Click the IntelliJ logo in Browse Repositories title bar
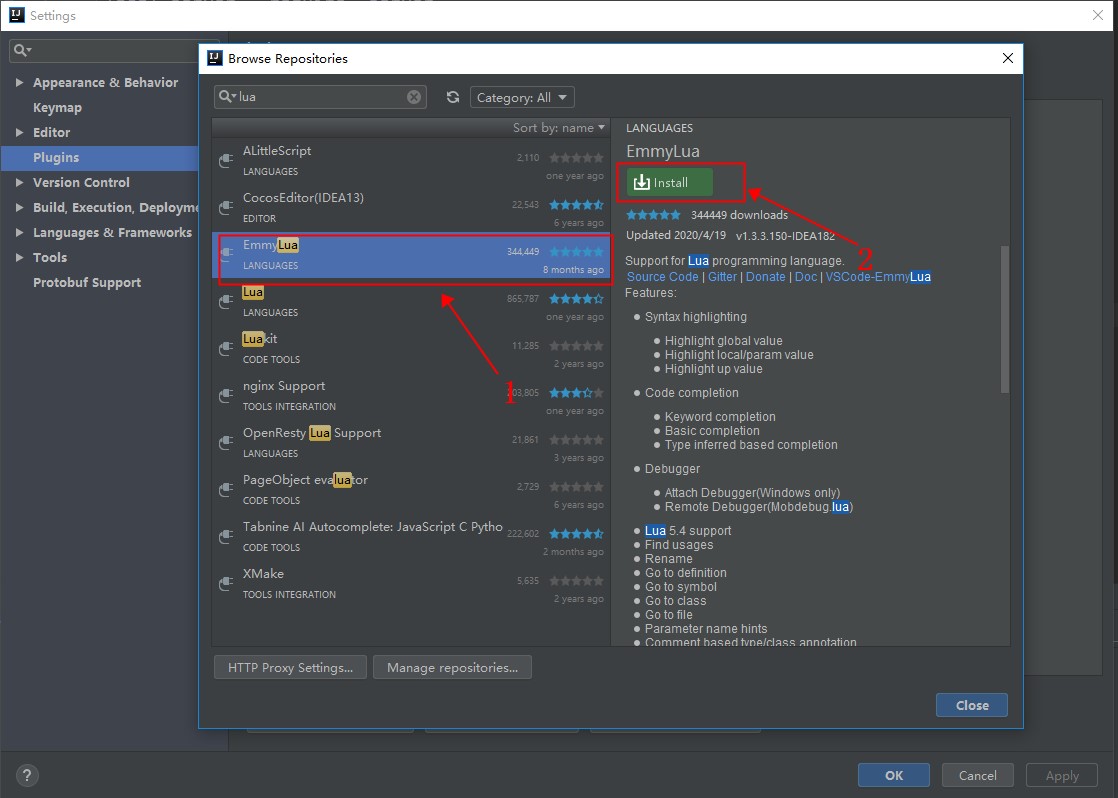Image resolution: width=1118 pixels, height=798 pixels. [215, 58]
